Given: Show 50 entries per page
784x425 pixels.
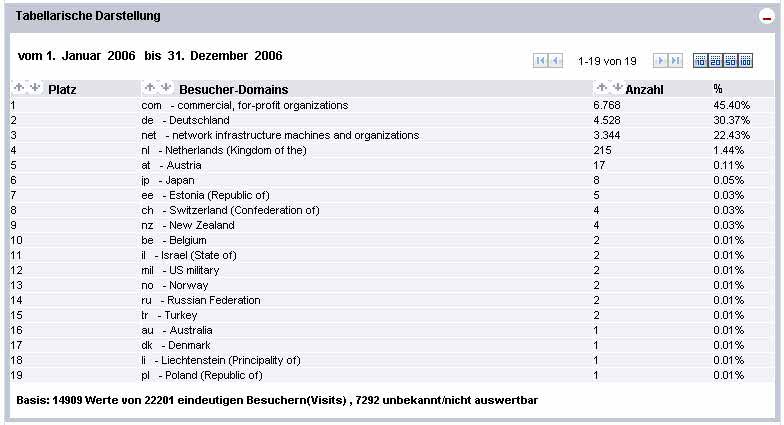Looking at the screenshot, I should pyautogui.click(x=730, y=61).
